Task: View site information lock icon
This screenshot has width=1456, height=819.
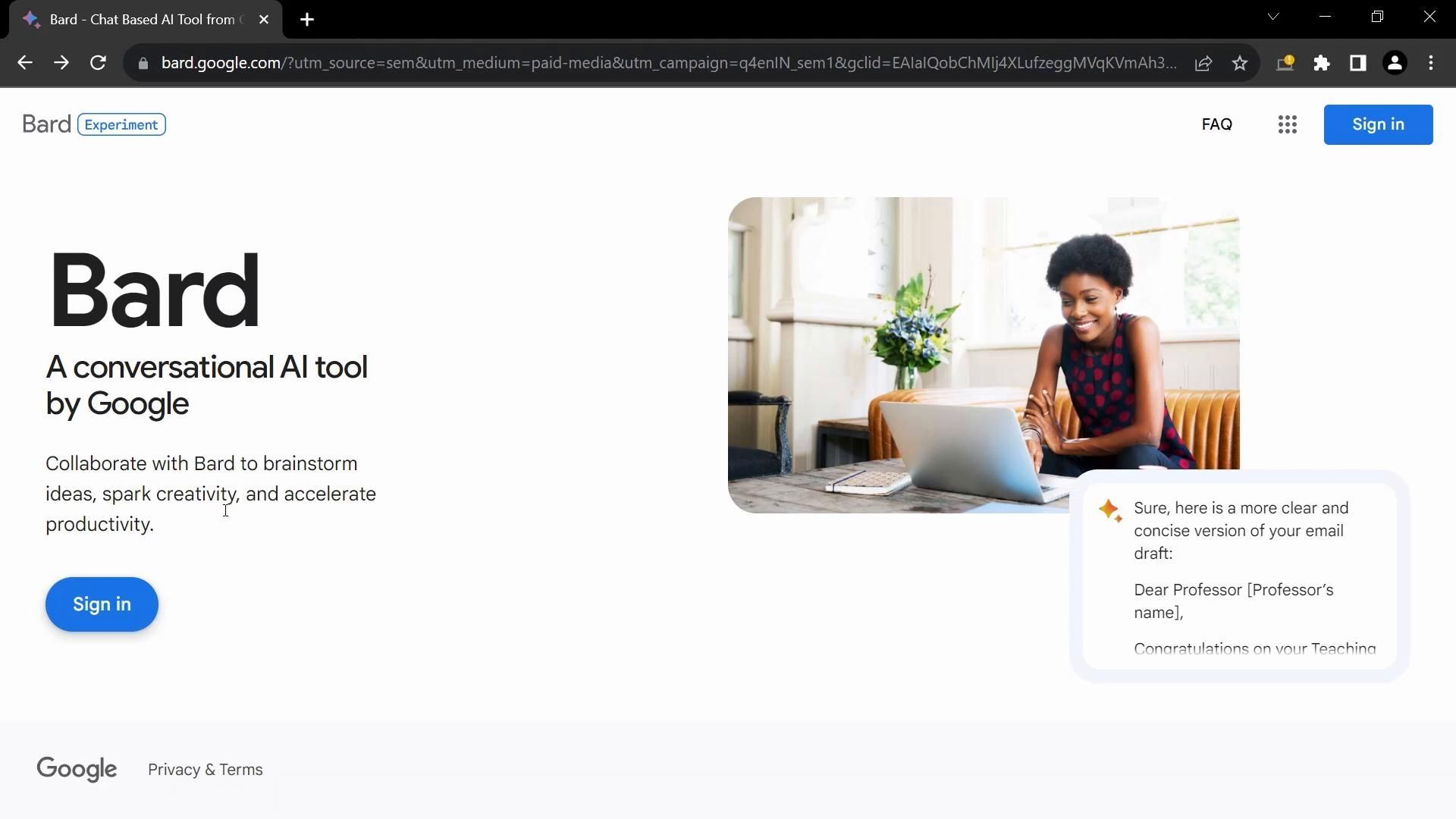Action: coord(143,63)
